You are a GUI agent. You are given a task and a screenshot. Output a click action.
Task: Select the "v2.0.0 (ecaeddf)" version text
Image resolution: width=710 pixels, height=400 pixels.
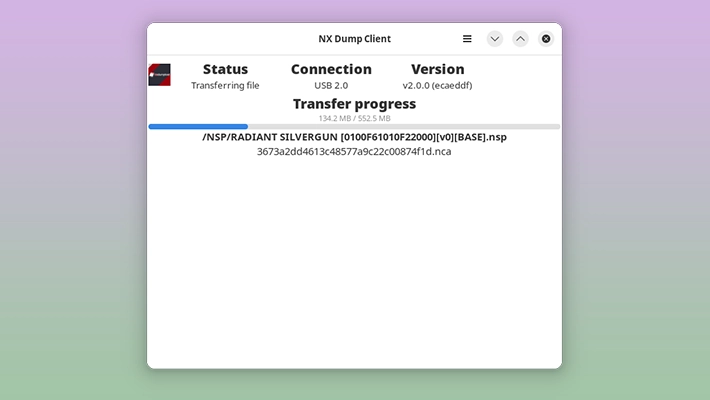pyautogui.click(x=437, y=86)
